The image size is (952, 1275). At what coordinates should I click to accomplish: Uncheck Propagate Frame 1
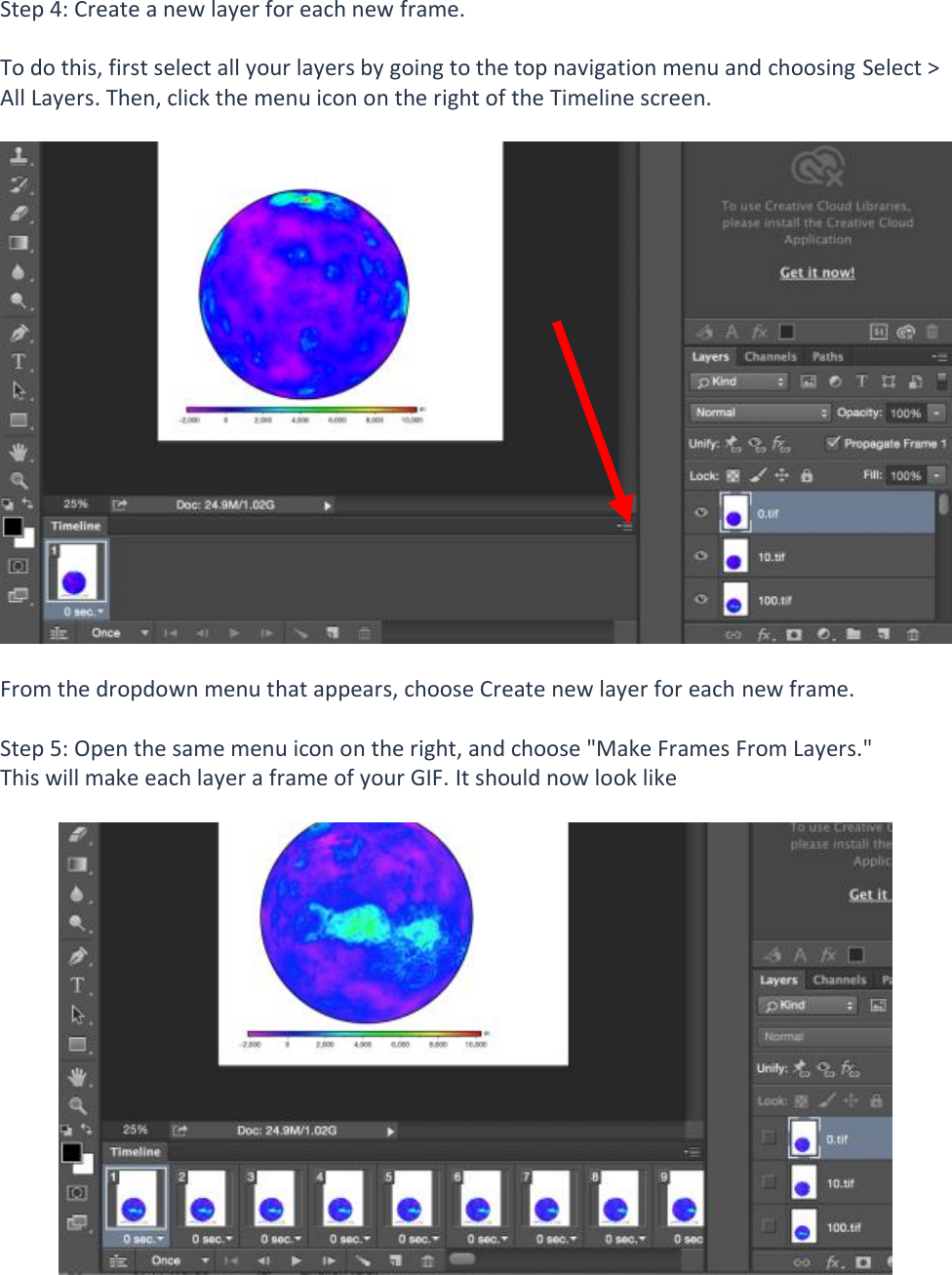832,443
